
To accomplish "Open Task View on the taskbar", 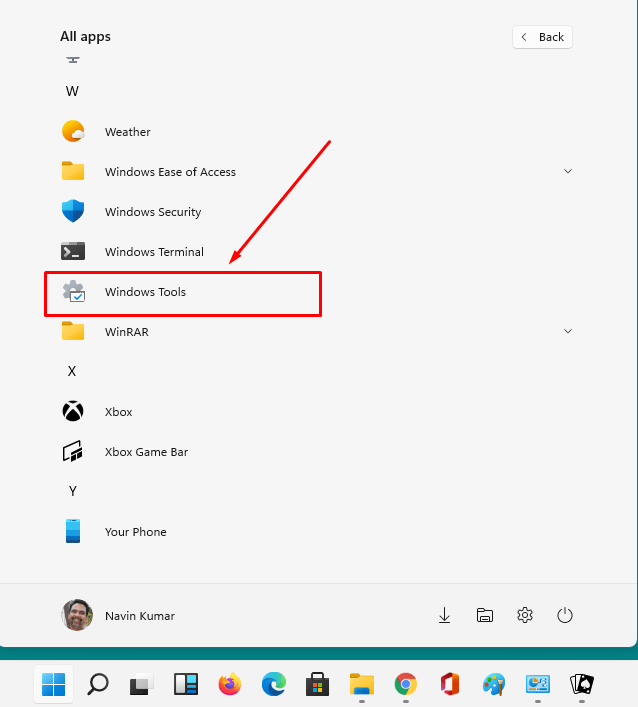I will click(142, 684).
